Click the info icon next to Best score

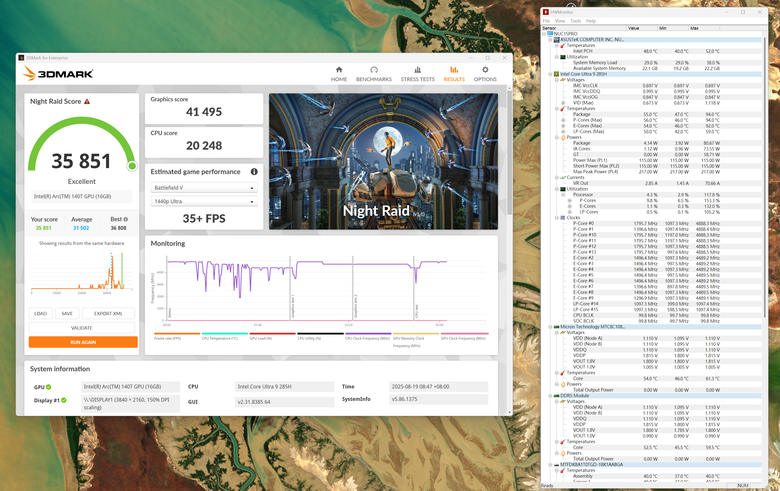(125, 219)
